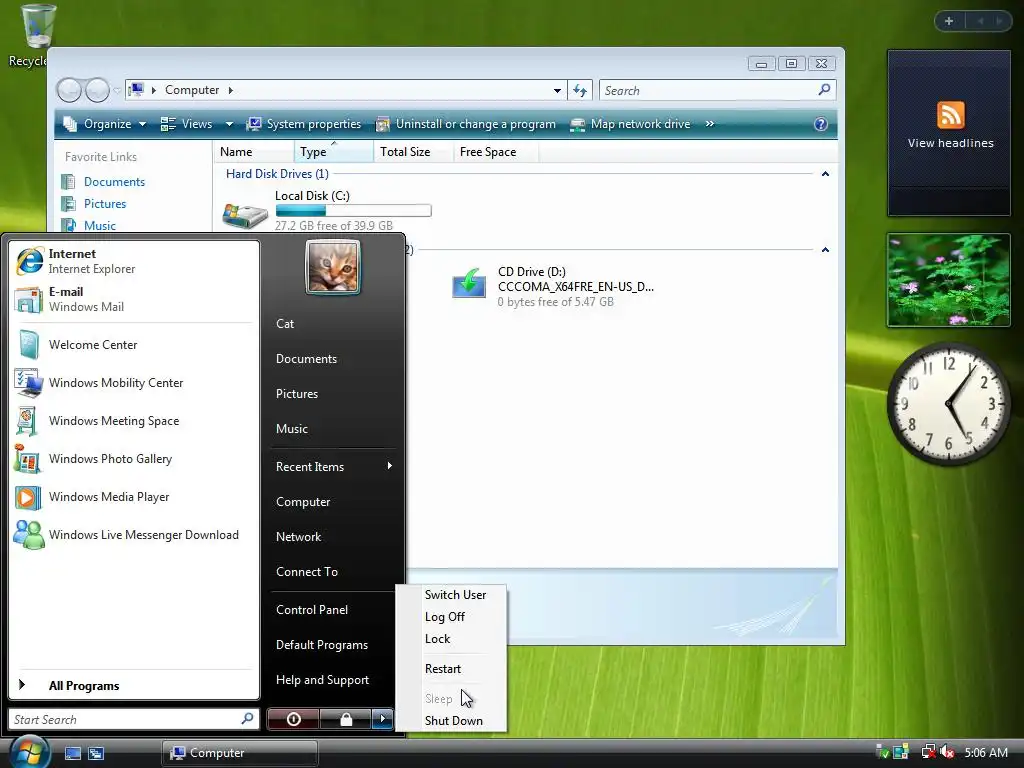Collapse the removable storage devices group
Screen dimensions: 1024x768
click(x=825, y=249)
